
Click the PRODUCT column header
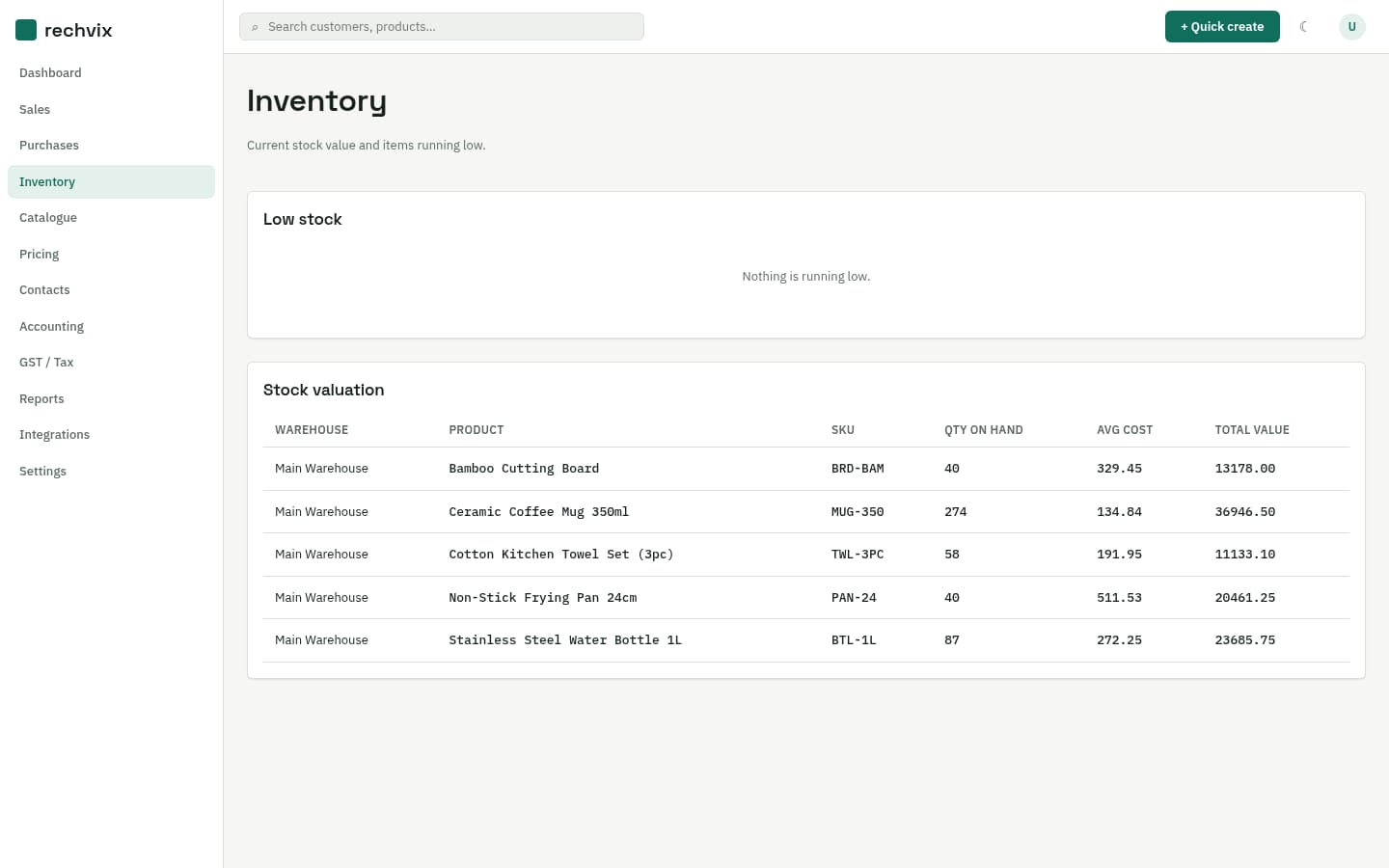tap(477, 430)
